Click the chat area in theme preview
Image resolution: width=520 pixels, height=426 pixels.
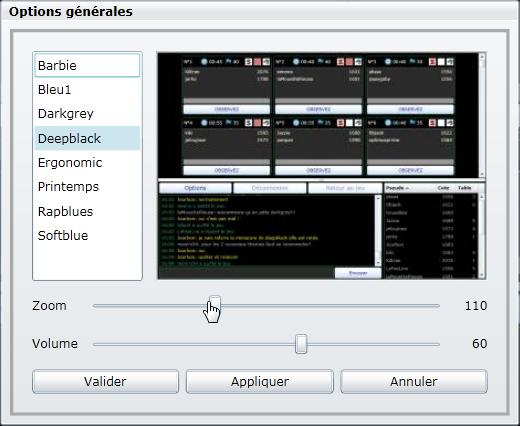267,231
